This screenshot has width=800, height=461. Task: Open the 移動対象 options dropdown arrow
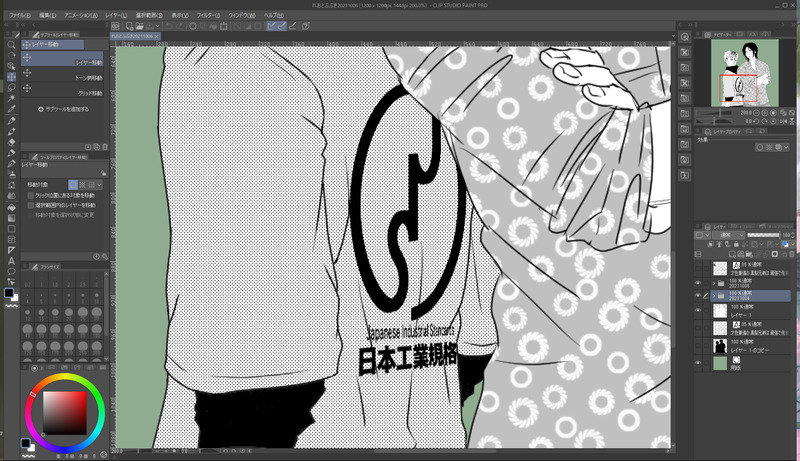point(99,185)
